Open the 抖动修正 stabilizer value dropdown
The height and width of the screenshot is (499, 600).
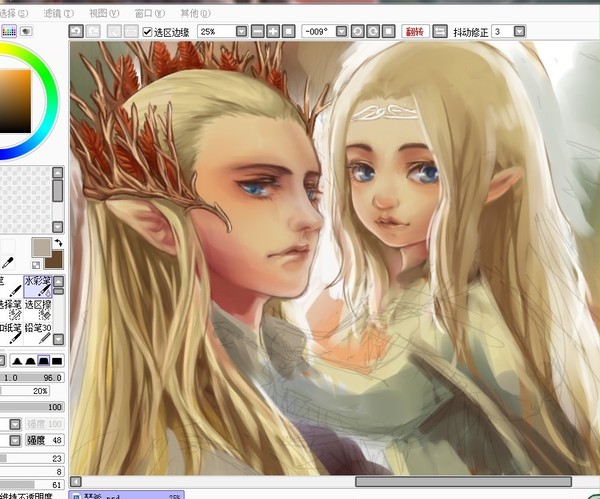click(519, 31)
